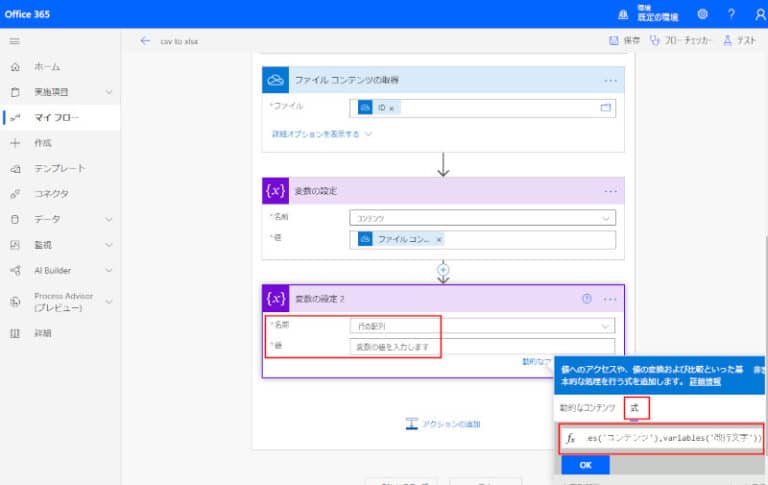Click the 値 input field in 変数の設定 2

tap(482, 347)
